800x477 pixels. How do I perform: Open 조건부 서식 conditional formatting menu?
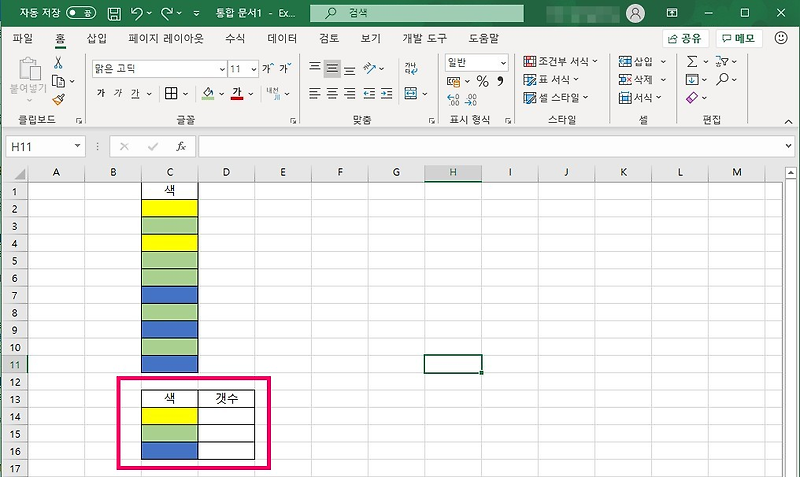tap(560, 62)
